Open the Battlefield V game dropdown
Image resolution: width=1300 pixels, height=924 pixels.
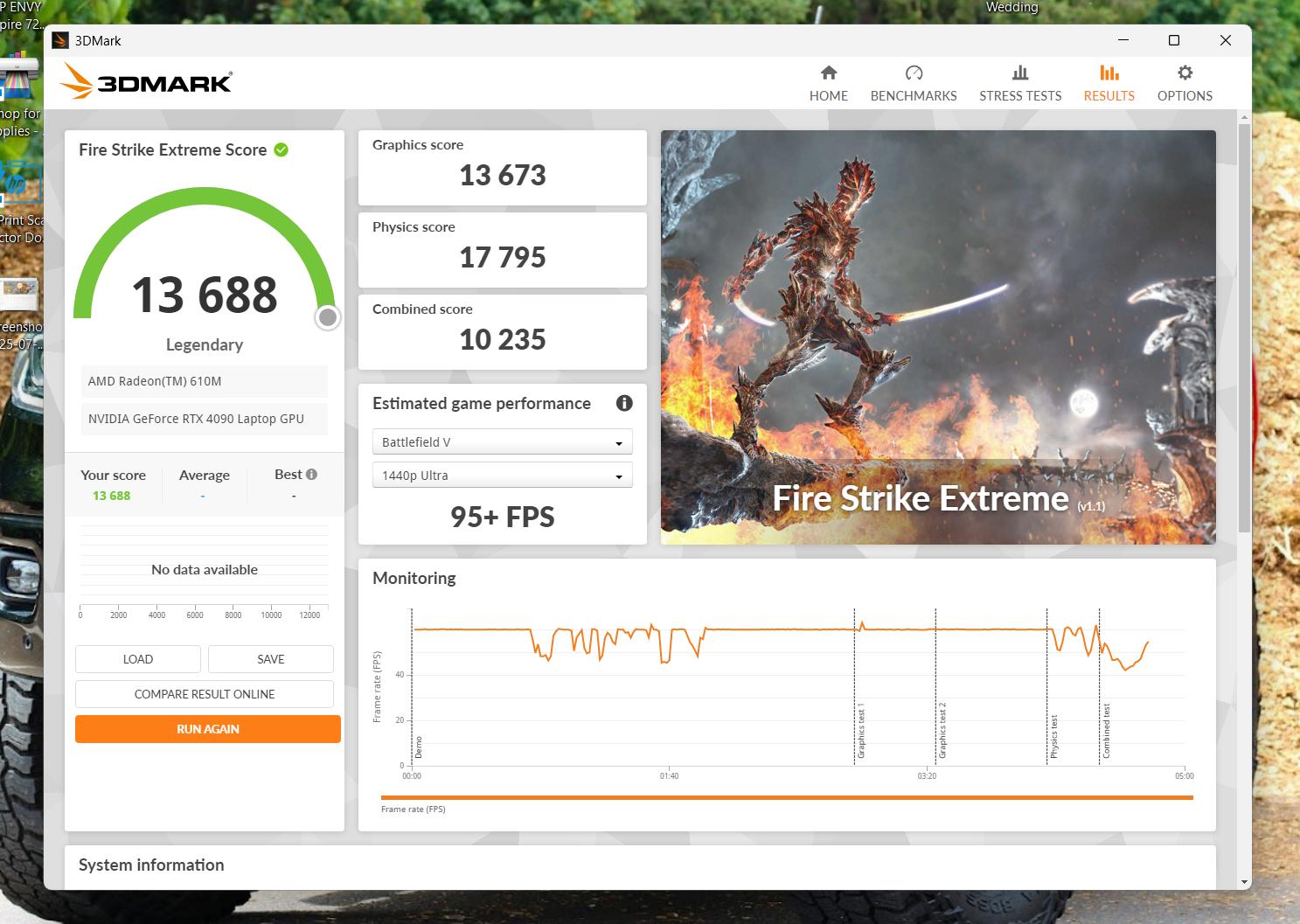pyautogui.click(x=503, y=442)
